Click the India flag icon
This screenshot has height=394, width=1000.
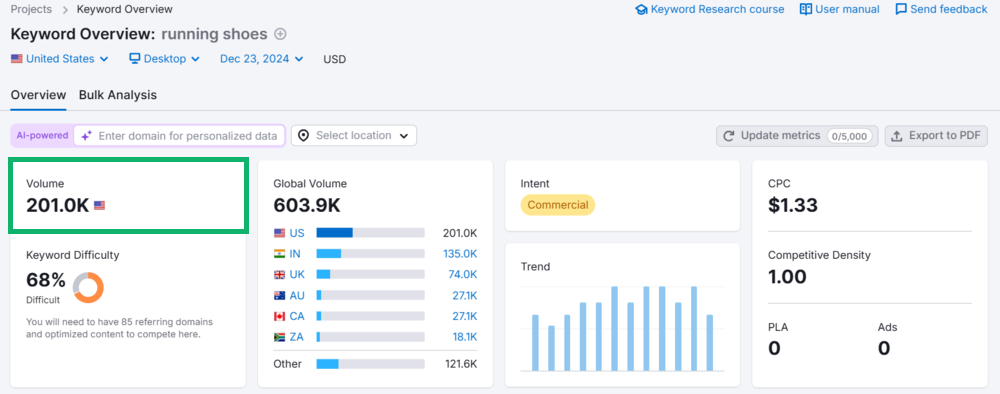click(279, 254)
